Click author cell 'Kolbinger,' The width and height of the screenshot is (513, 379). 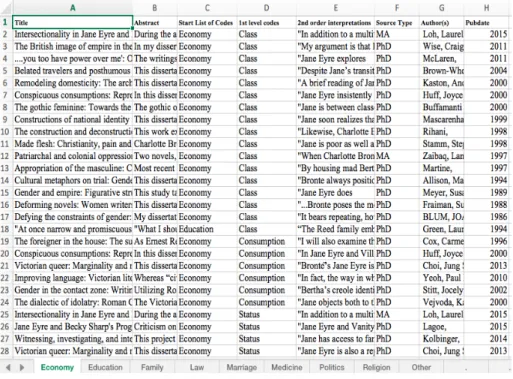tap(442, 339)
